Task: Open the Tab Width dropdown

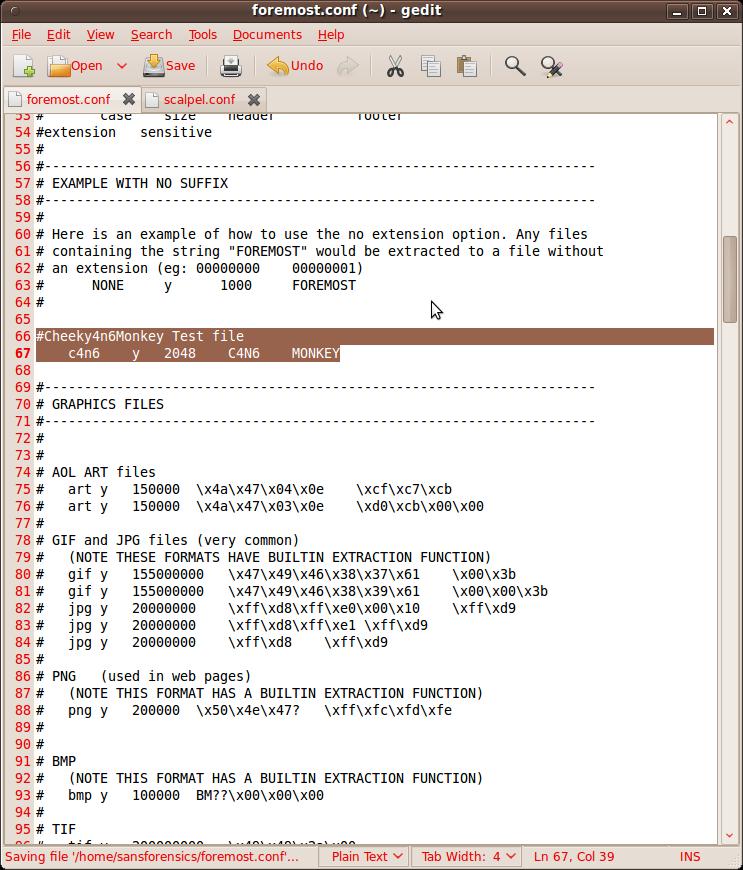Action: [x=468, y=856]
